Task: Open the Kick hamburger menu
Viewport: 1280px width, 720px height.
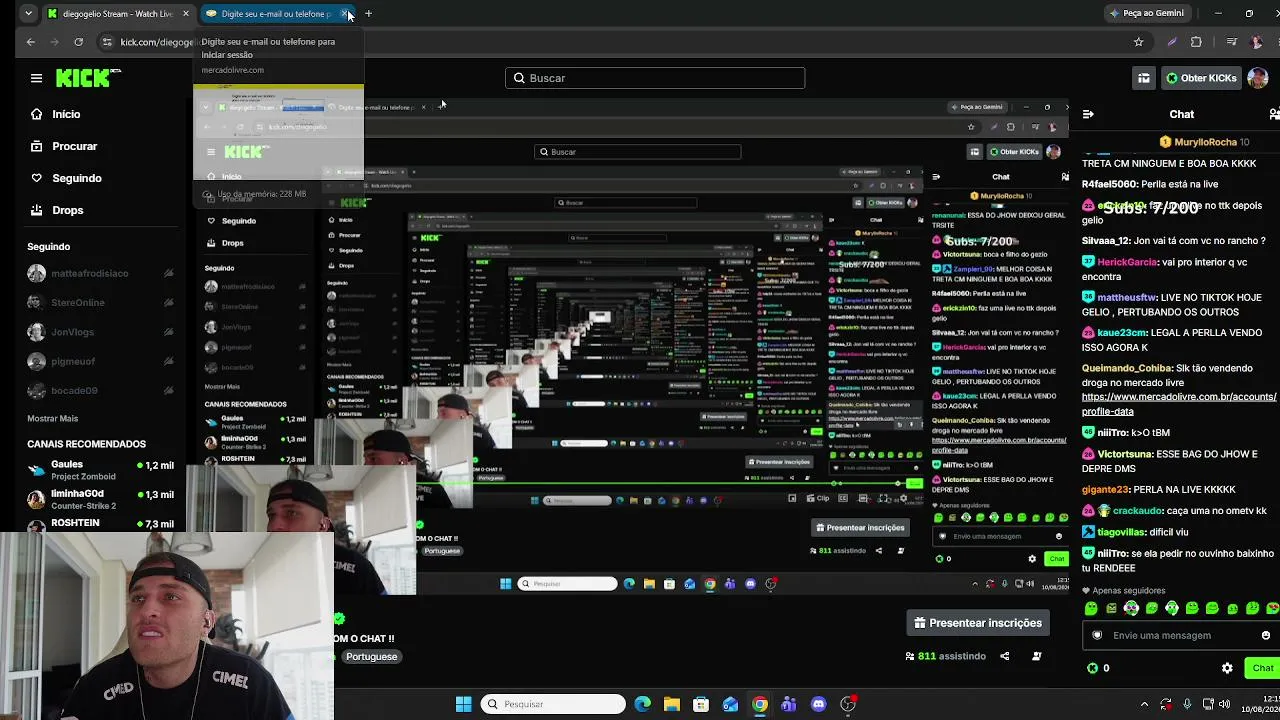Action: (x=36, y=78)
